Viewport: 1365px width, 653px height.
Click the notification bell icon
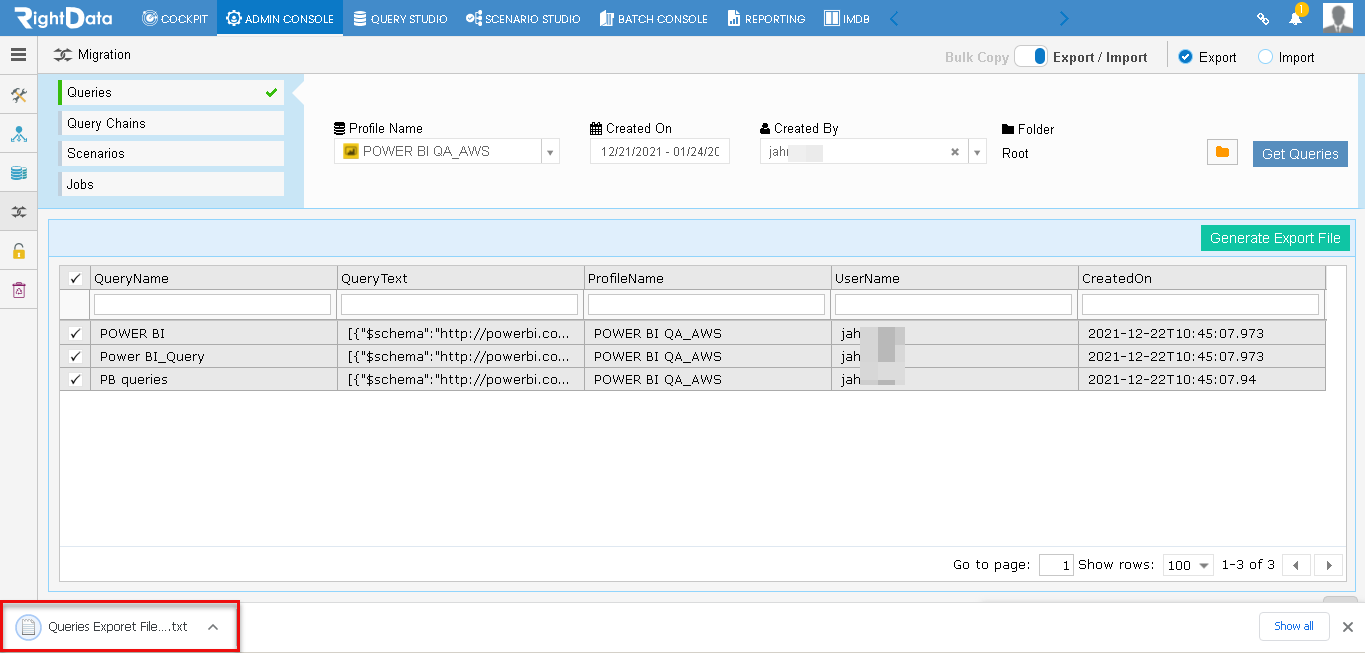click(x=1296, y=18)
